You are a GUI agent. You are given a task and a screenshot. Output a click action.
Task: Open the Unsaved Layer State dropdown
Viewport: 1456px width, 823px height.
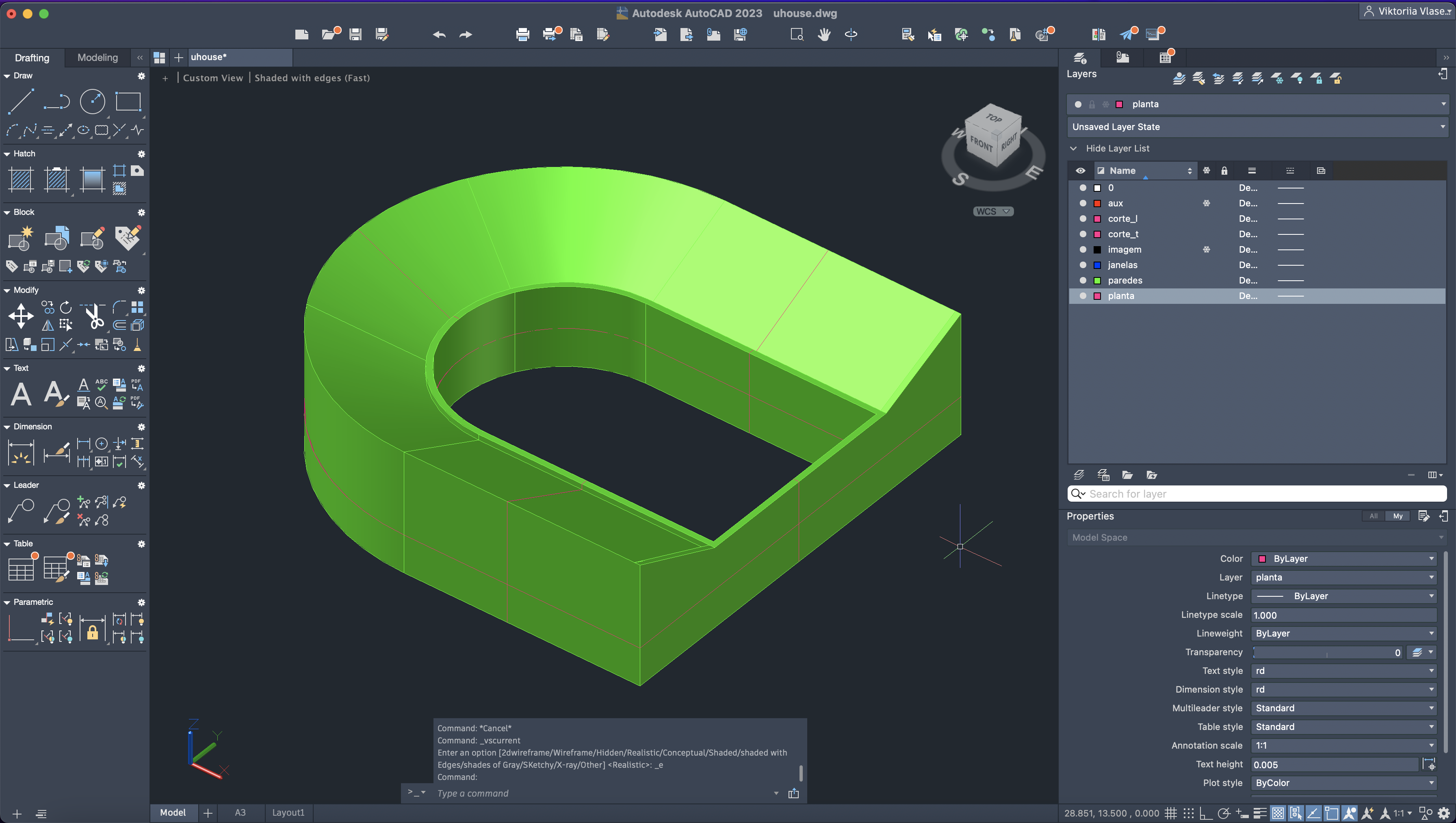(1256, 127)
